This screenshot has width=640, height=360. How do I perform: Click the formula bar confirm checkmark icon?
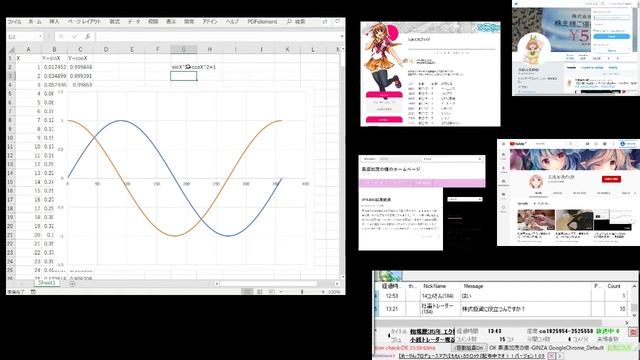[x=74, y=37]
